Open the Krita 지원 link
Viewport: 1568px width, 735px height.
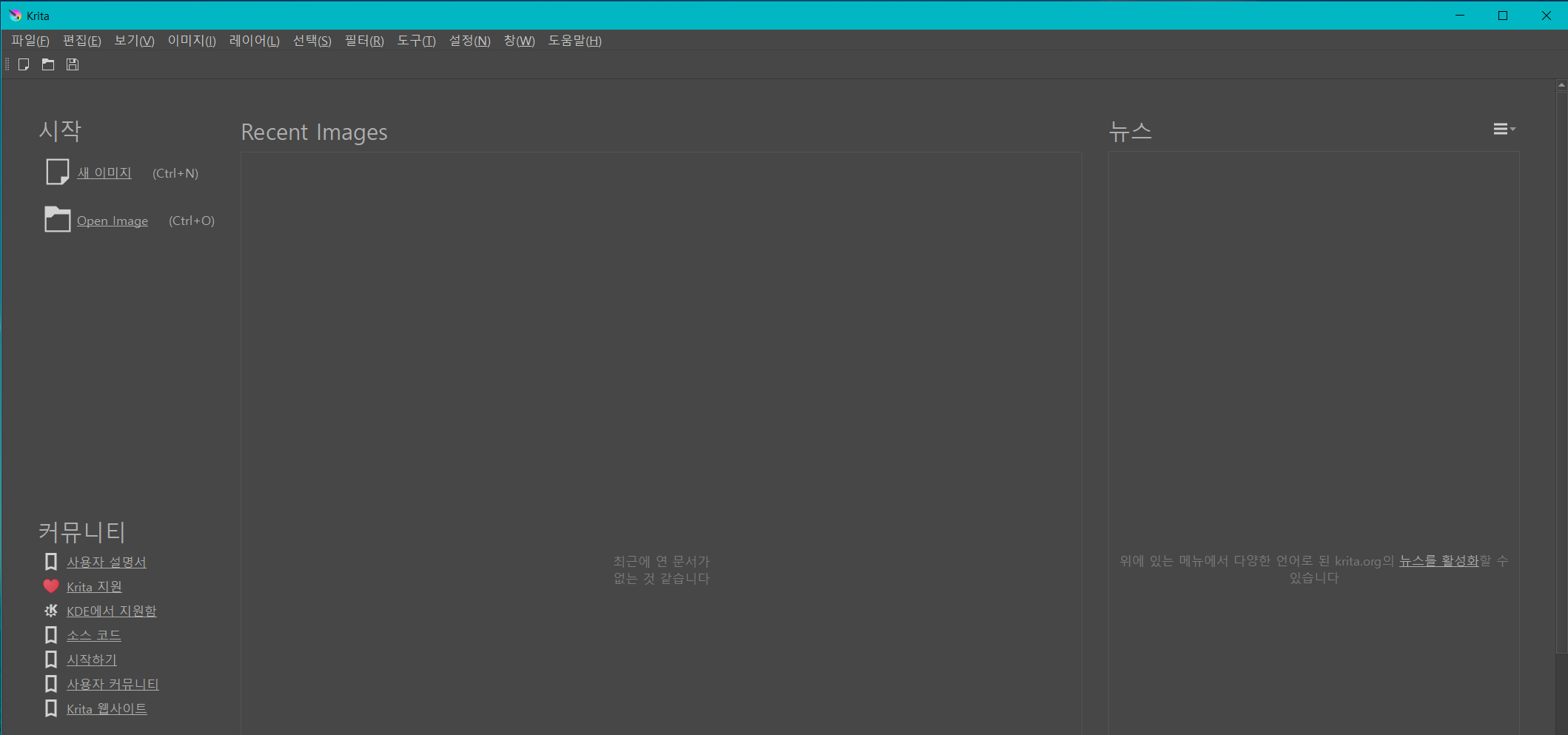tap(94, 586)
